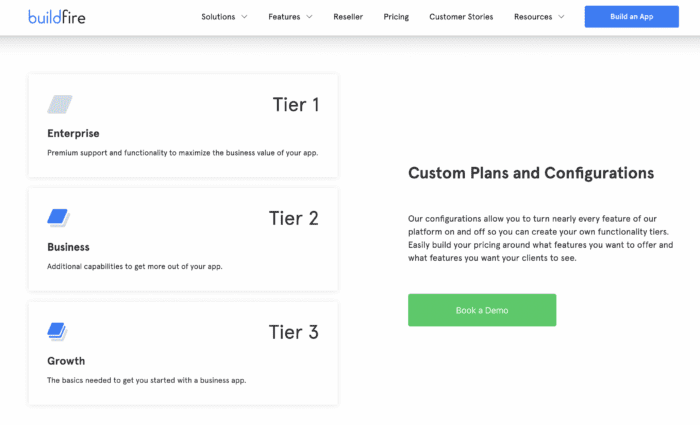Screen dimensions: 700x425
Task: Expand the Features dropdown chevron
Action: pyautogui.click(x=309, y=17)
